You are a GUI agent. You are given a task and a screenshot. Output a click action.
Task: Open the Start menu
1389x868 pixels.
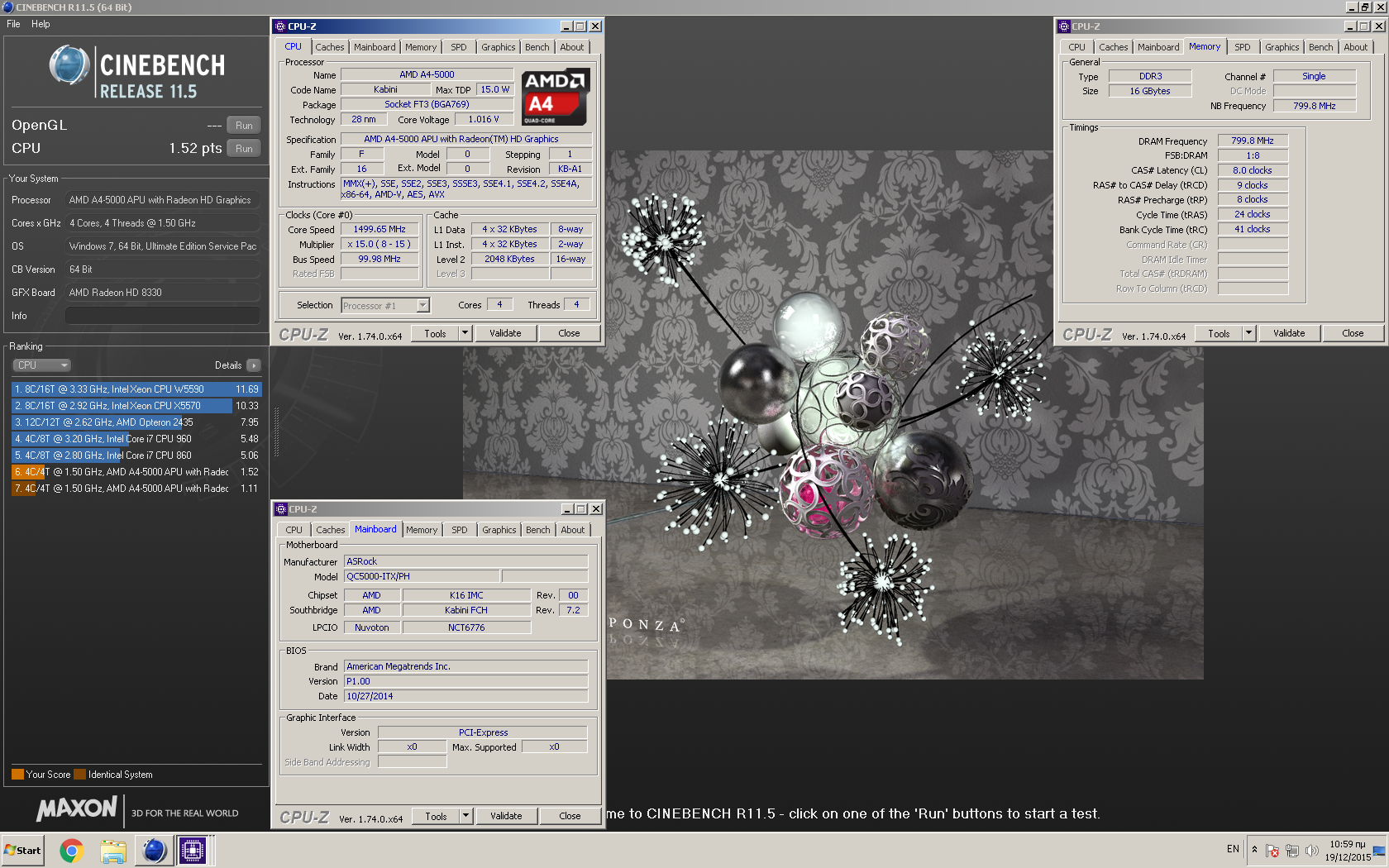tap(22, 850)
